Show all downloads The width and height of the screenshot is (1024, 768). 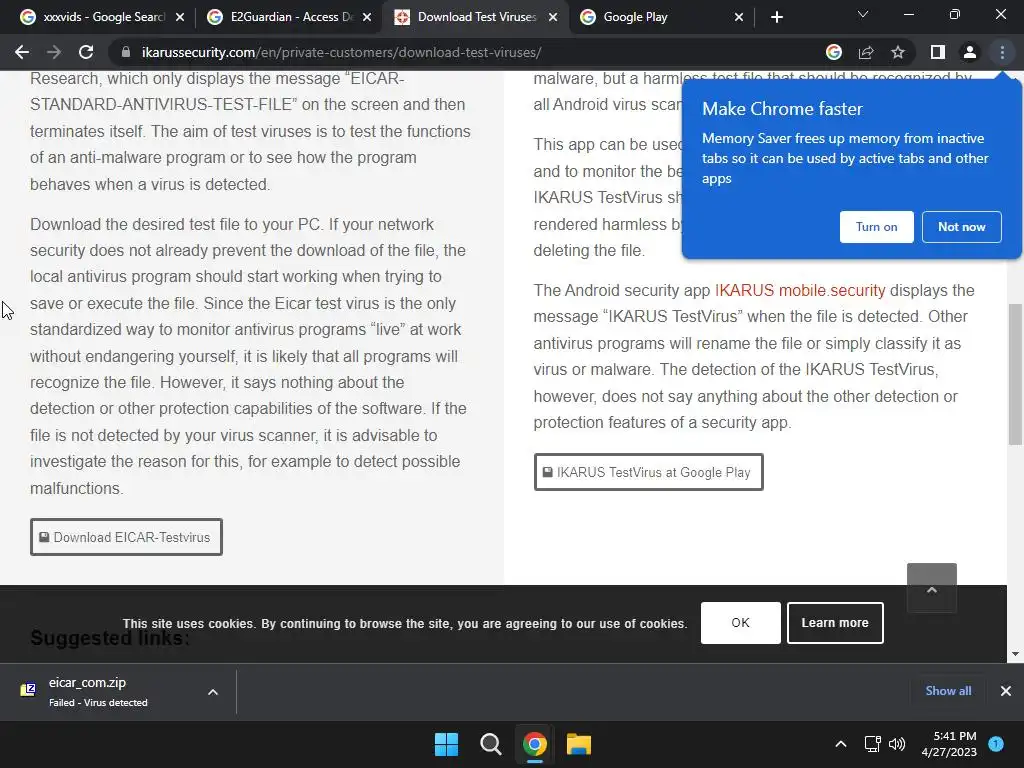point(948,691)
